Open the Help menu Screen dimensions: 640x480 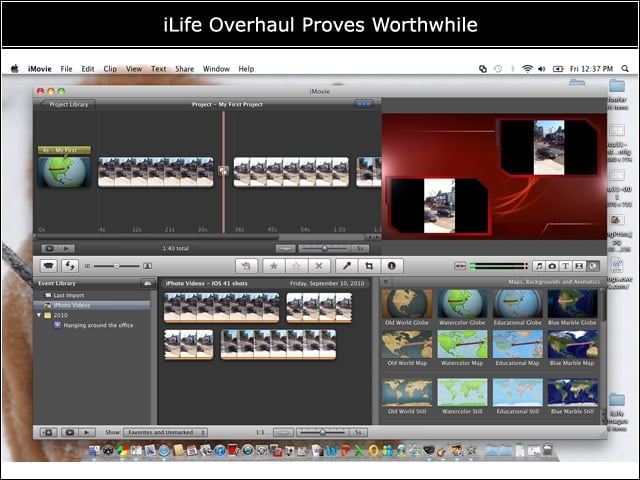coord(246,69)
